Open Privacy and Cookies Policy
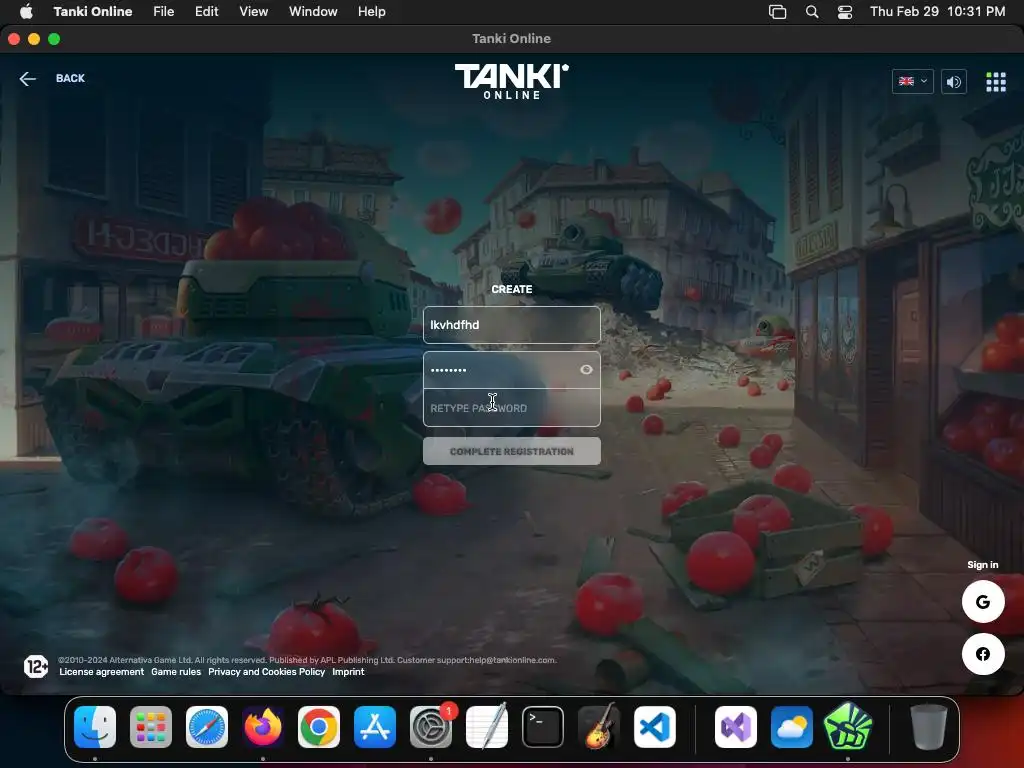Image resolution: width=1024 pixels, height=768 pixels. point(266,671)
